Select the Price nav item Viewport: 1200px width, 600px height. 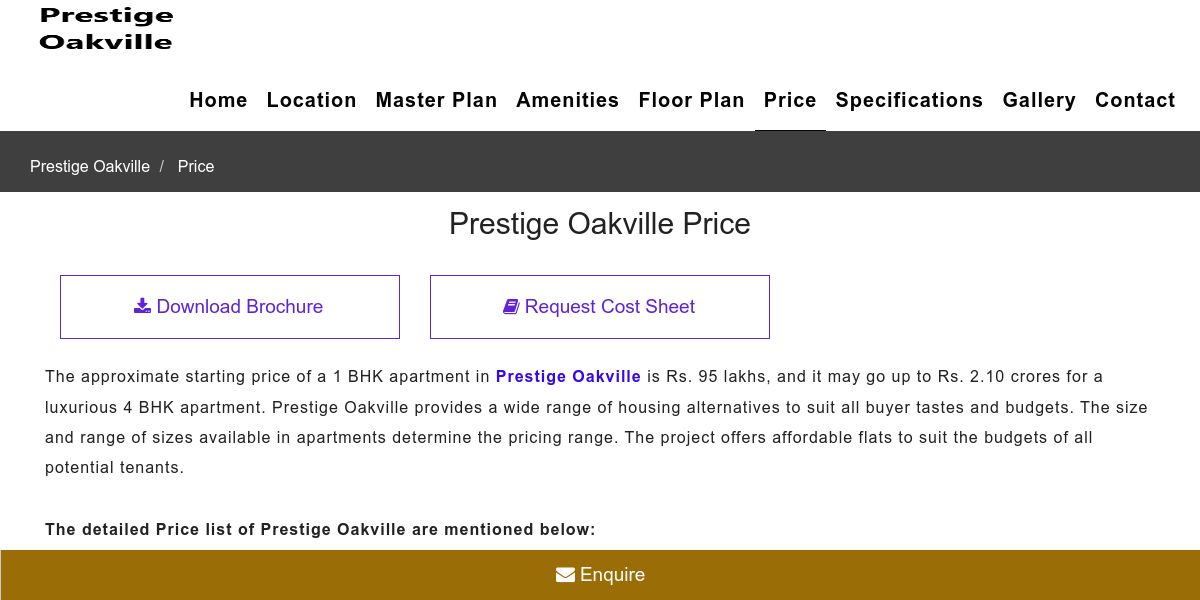tap(790, 100)
